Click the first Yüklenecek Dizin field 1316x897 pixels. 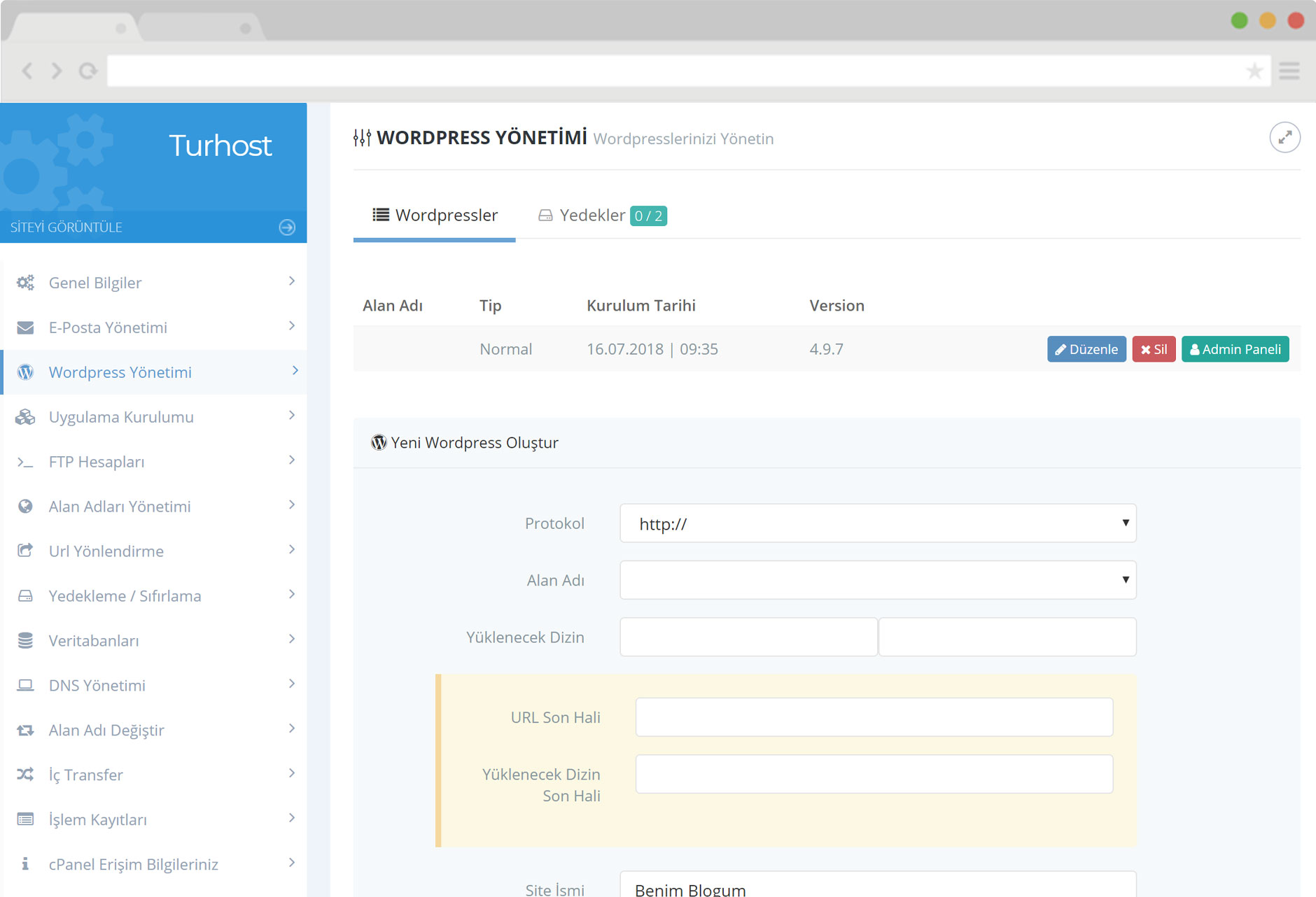[748, 637]
